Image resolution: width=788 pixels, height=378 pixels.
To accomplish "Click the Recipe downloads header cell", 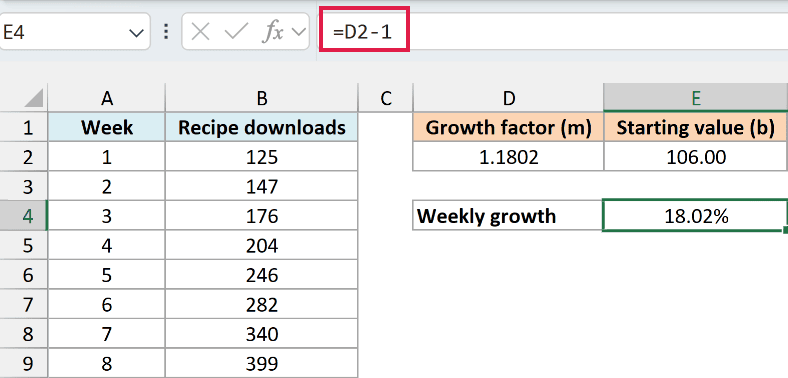I will (x=261, y=127).
